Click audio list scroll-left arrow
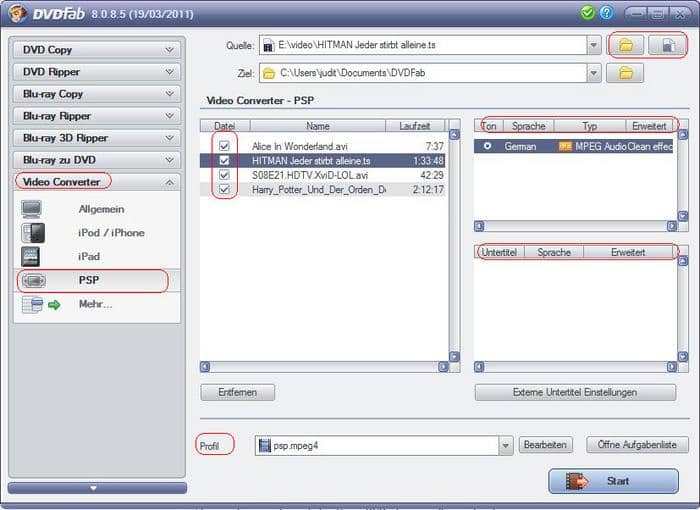 tap(479, 226)
